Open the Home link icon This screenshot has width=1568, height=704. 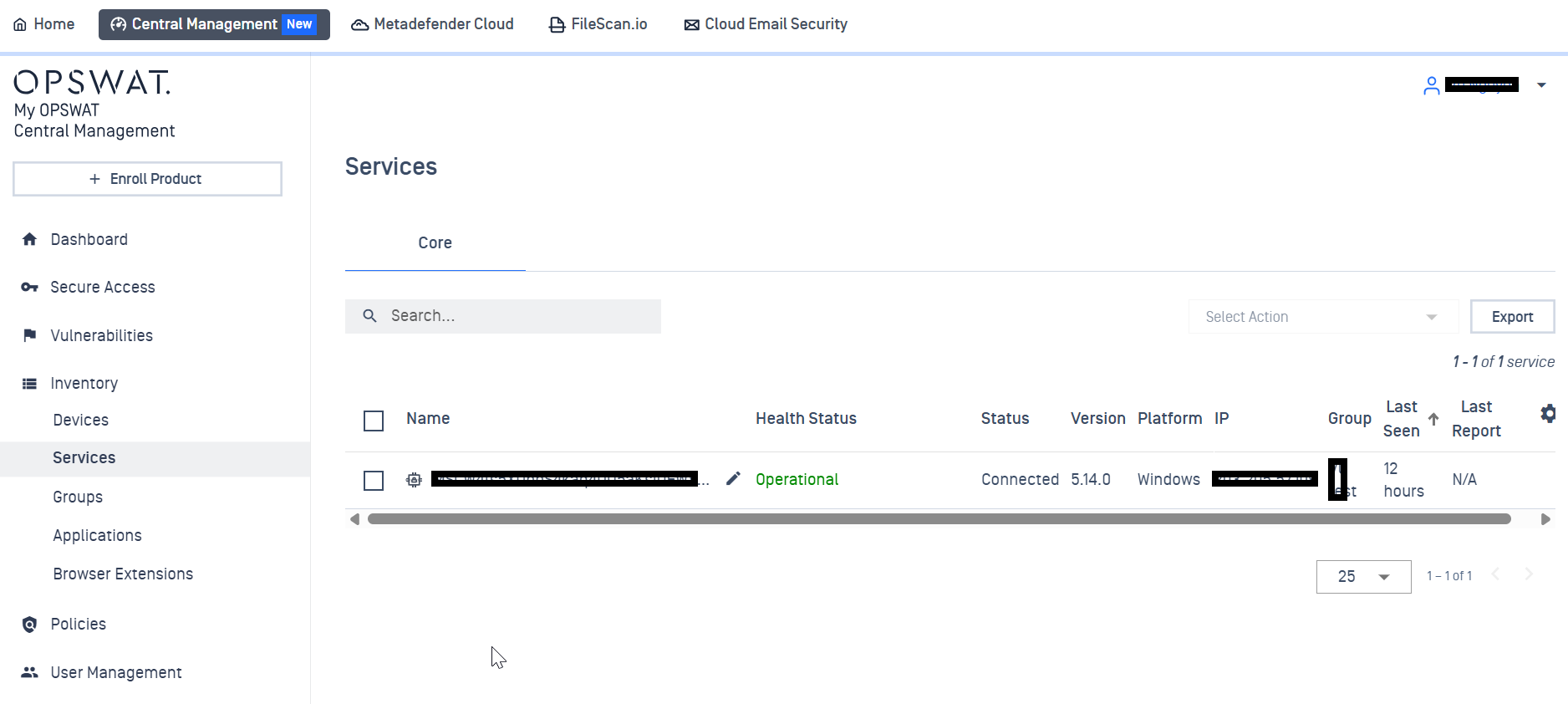[20, 25]
